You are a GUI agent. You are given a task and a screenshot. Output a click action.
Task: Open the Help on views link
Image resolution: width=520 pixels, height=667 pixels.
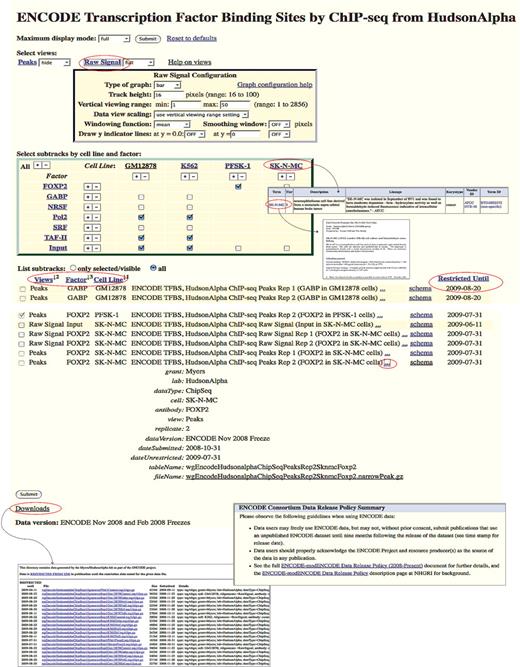pyautogui.click(x=189, y=62)
